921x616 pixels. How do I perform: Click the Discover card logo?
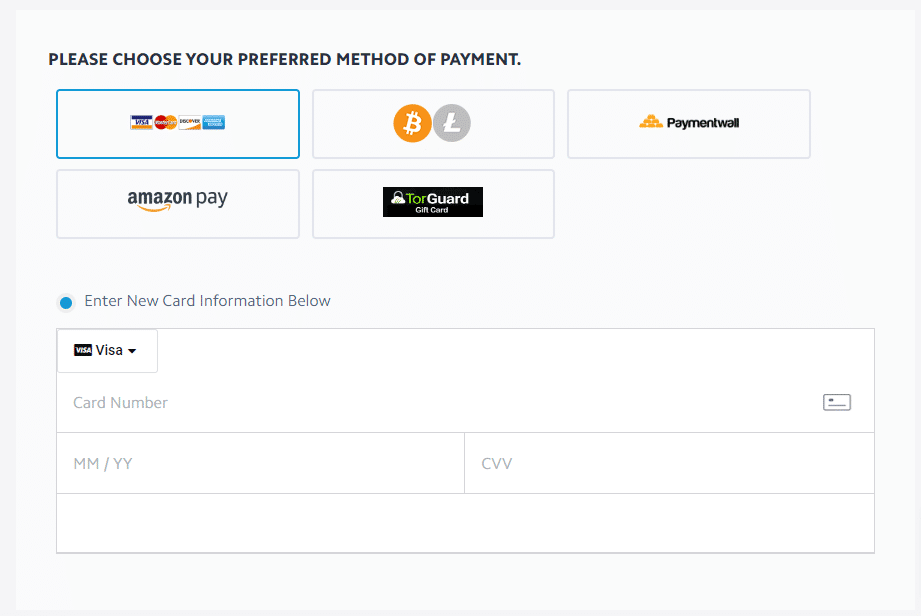[189, 122]
